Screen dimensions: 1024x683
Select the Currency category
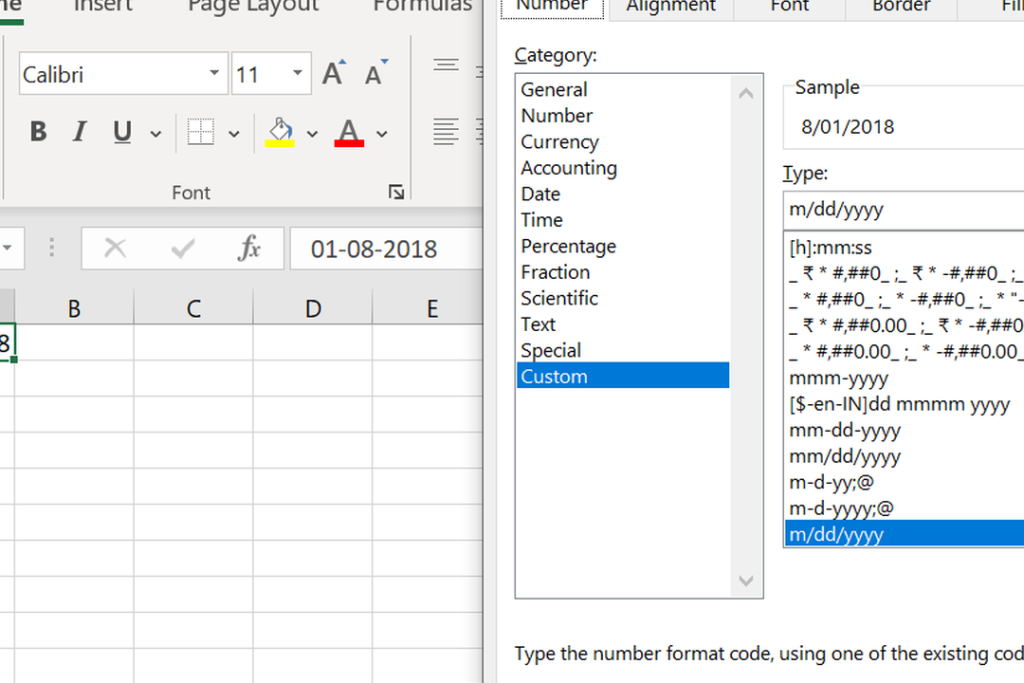(559, 141)
